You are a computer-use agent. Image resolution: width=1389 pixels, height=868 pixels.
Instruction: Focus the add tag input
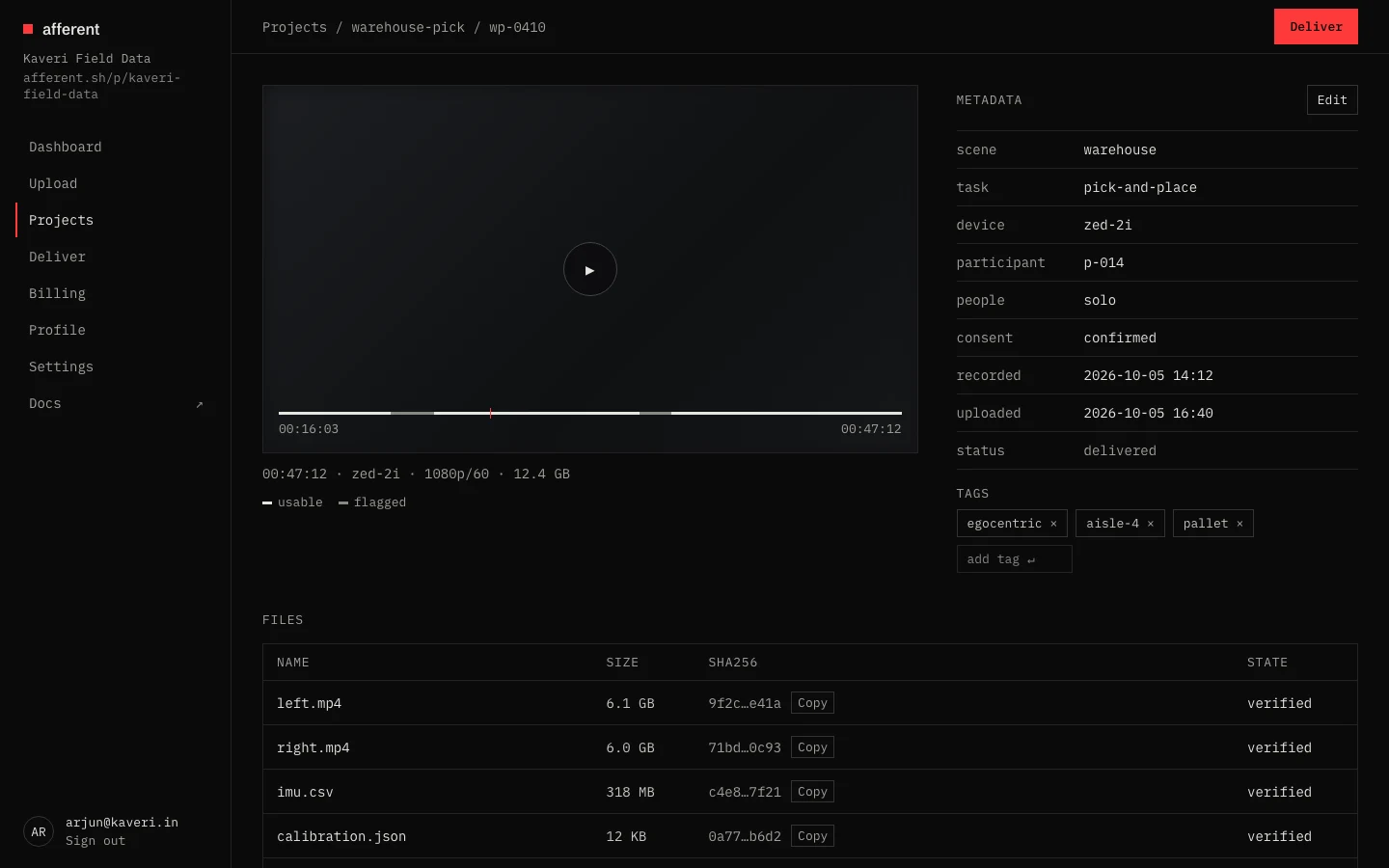pos(1014,559)
